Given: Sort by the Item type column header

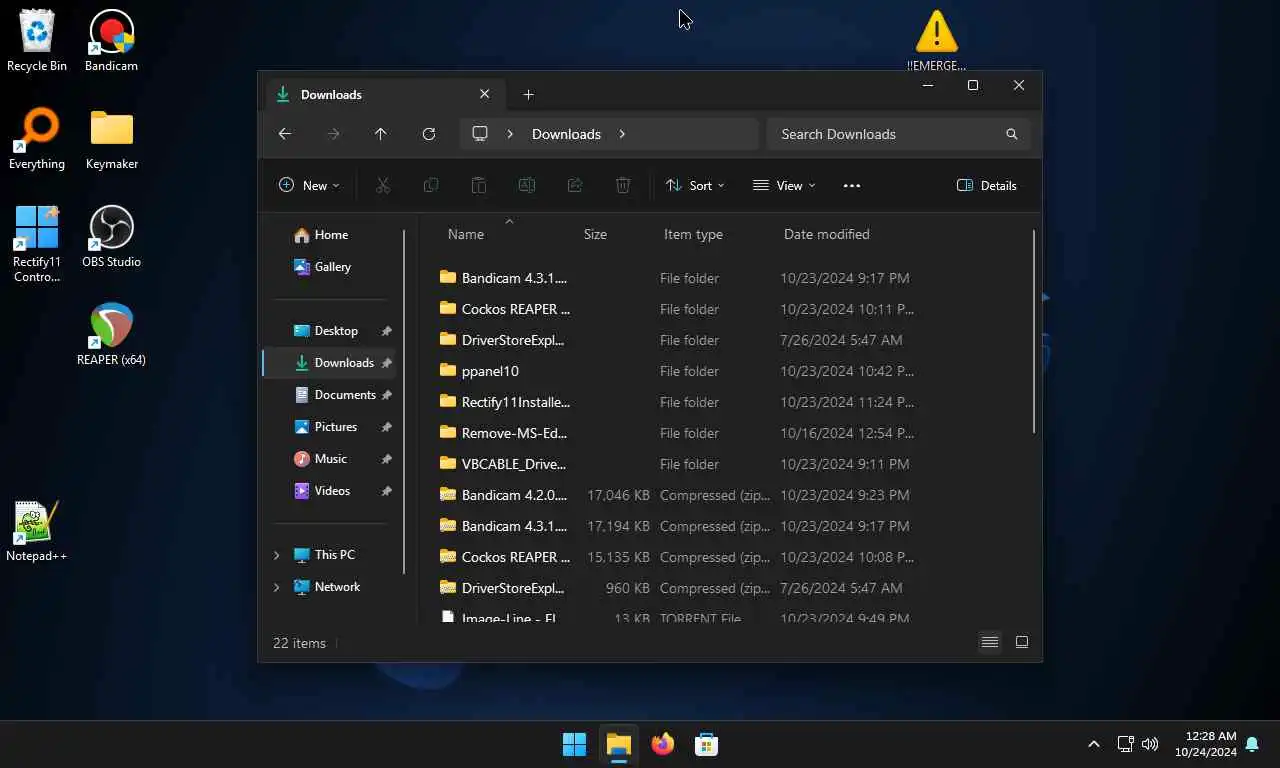Looking at the screenshot, I should tap(693, 234).
